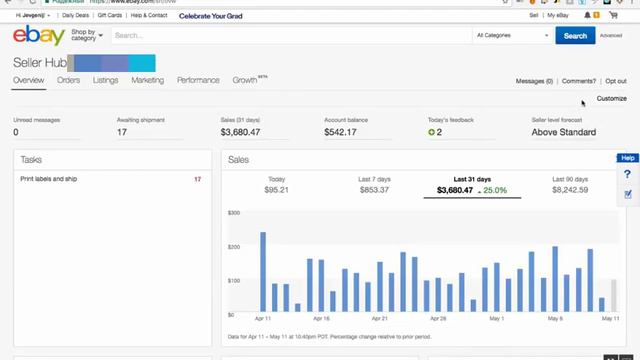Click the Account balance $542.17 value
Viewport: 640px width, 360px height.
(x=340, y=132)
